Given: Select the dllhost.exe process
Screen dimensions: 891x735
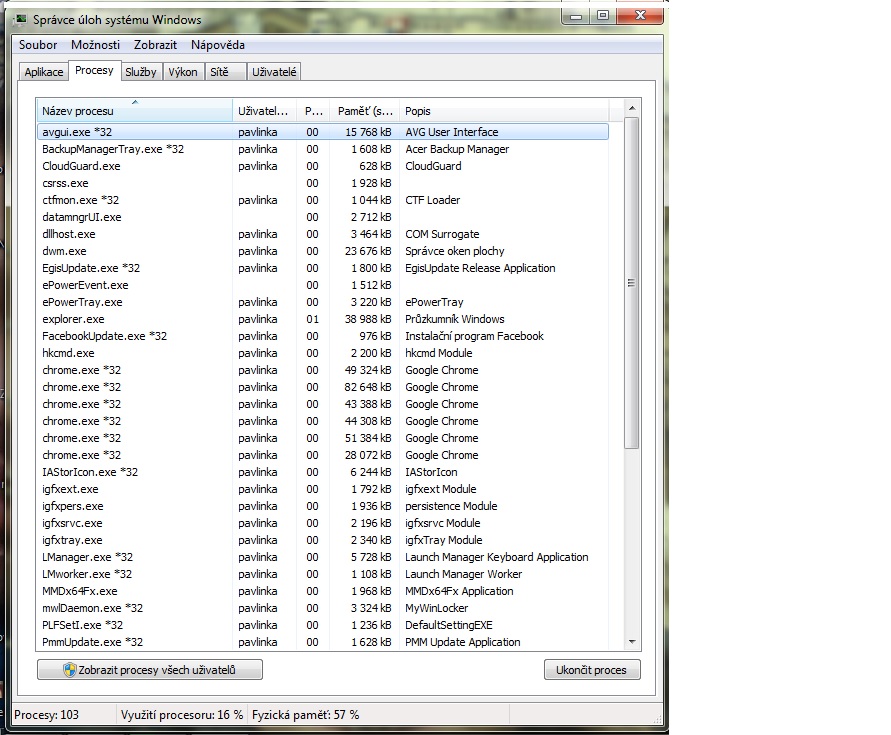Looking at the screenshot, I should tap(323, 234).
